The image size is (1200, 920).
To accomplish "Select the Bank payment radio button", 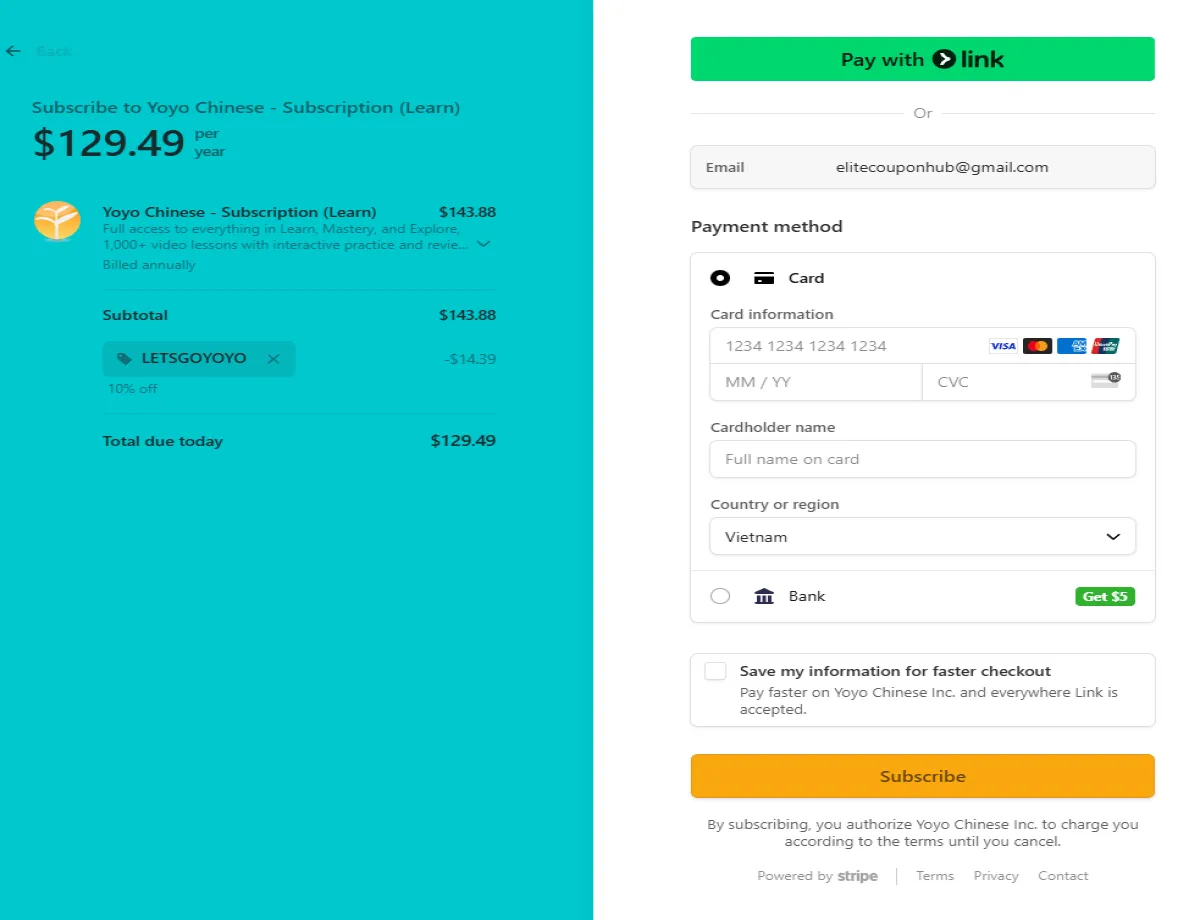I will (x=720, y=596).
